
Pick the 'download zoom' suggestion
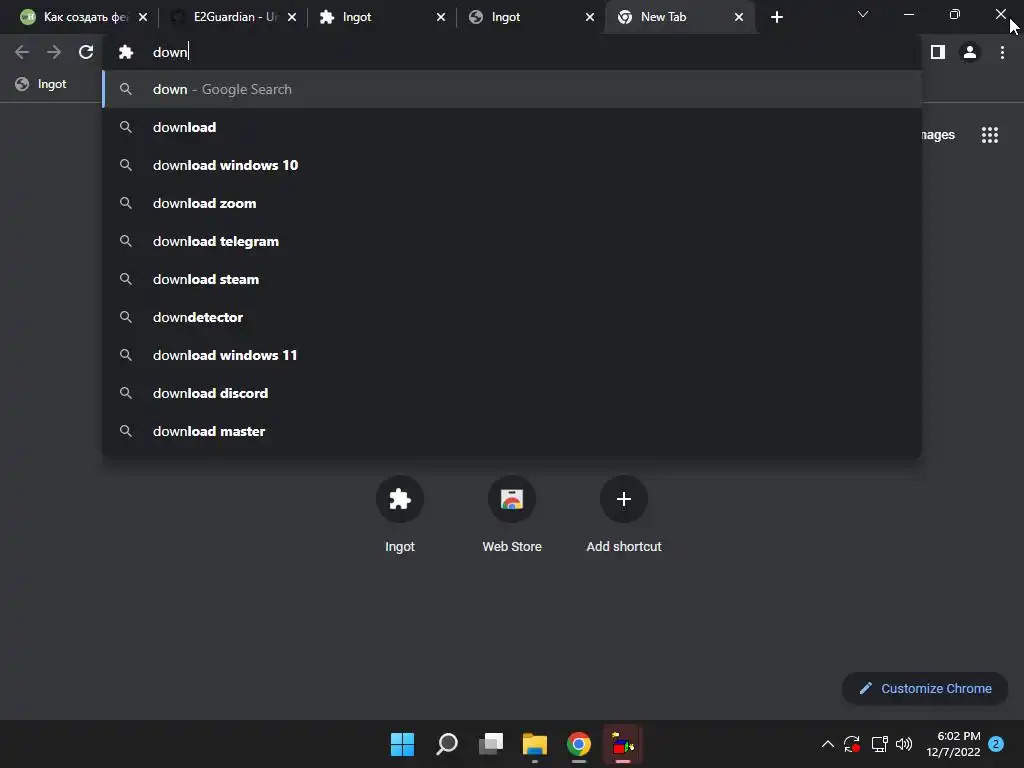pos(512,203)
